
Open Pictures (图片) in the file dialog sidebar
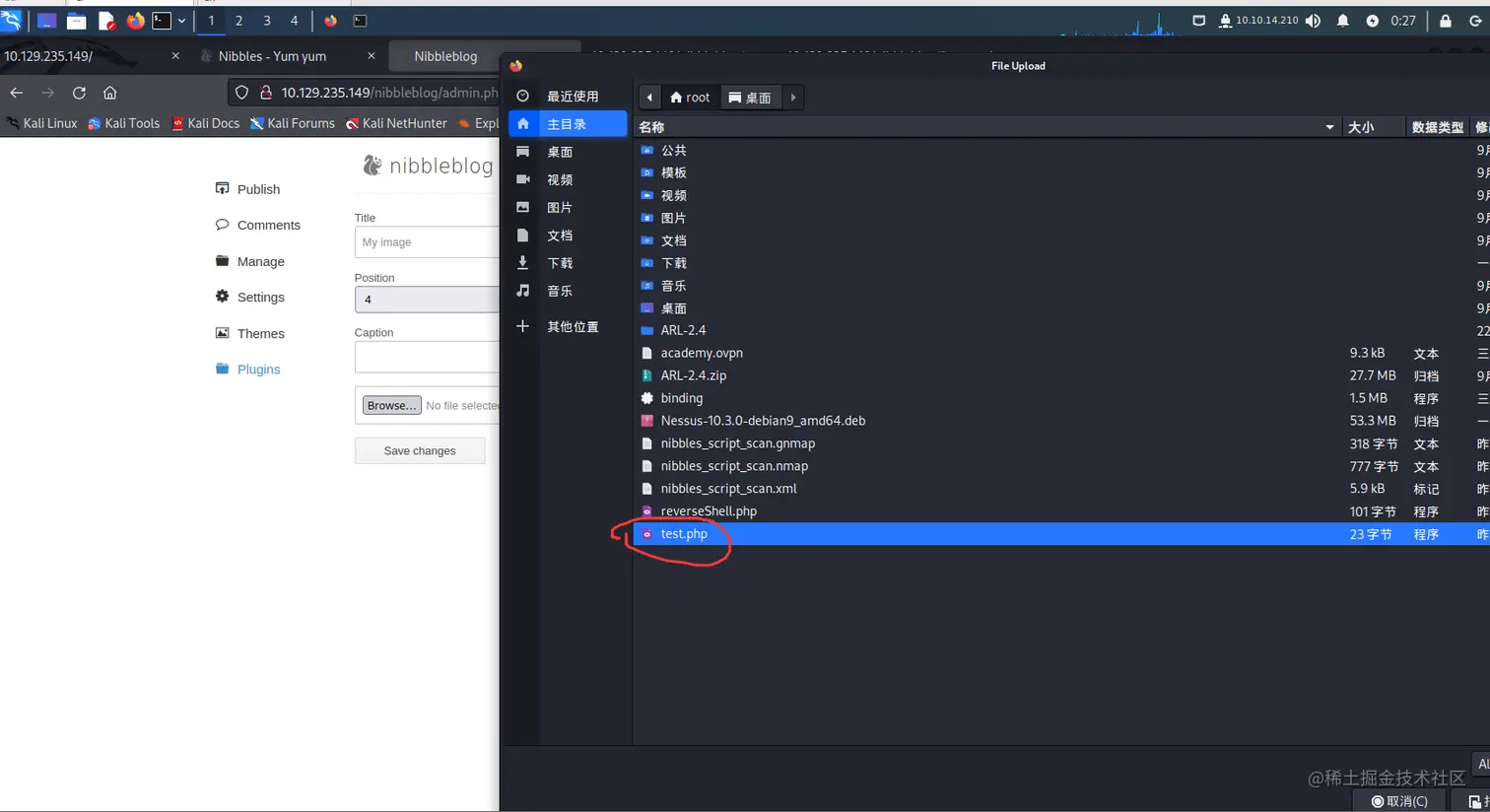(x=568, y=207)
